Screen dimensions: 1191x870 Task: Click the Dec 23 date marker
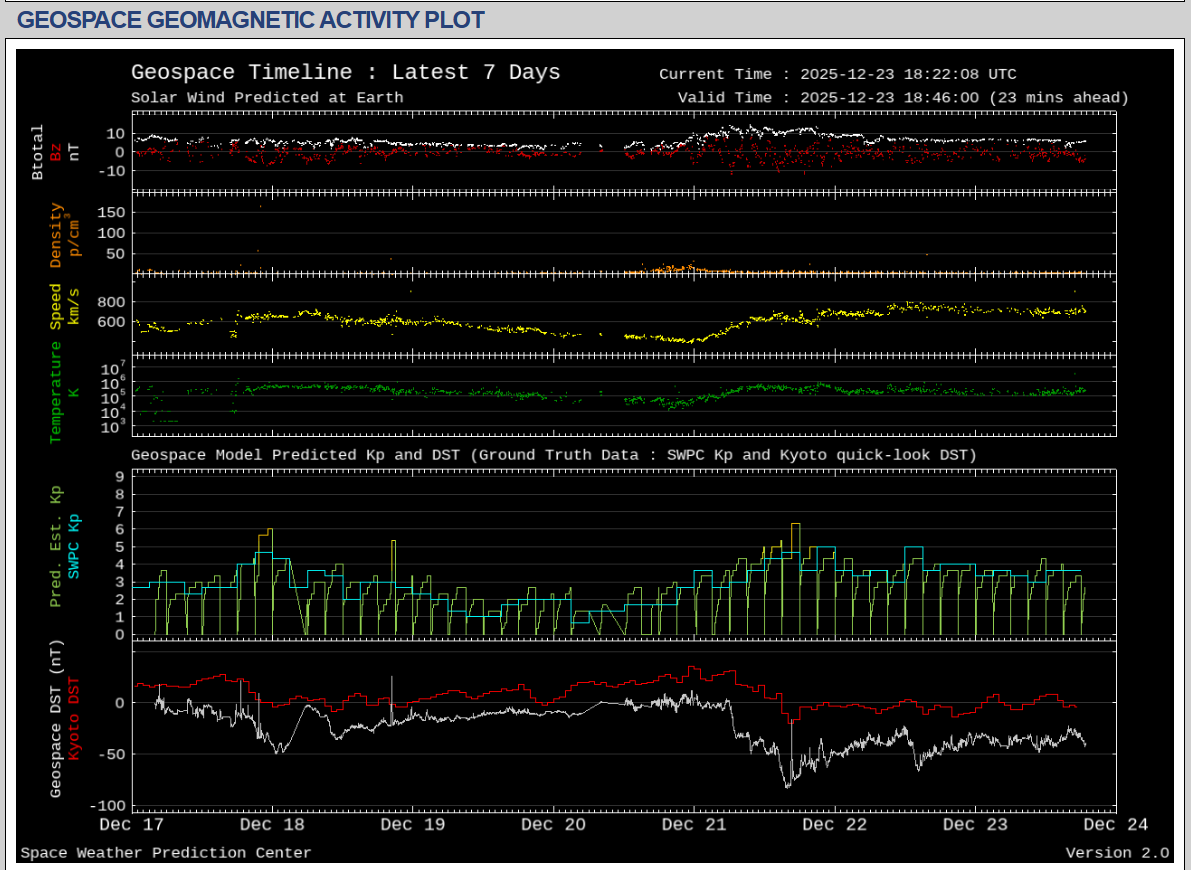975,825
